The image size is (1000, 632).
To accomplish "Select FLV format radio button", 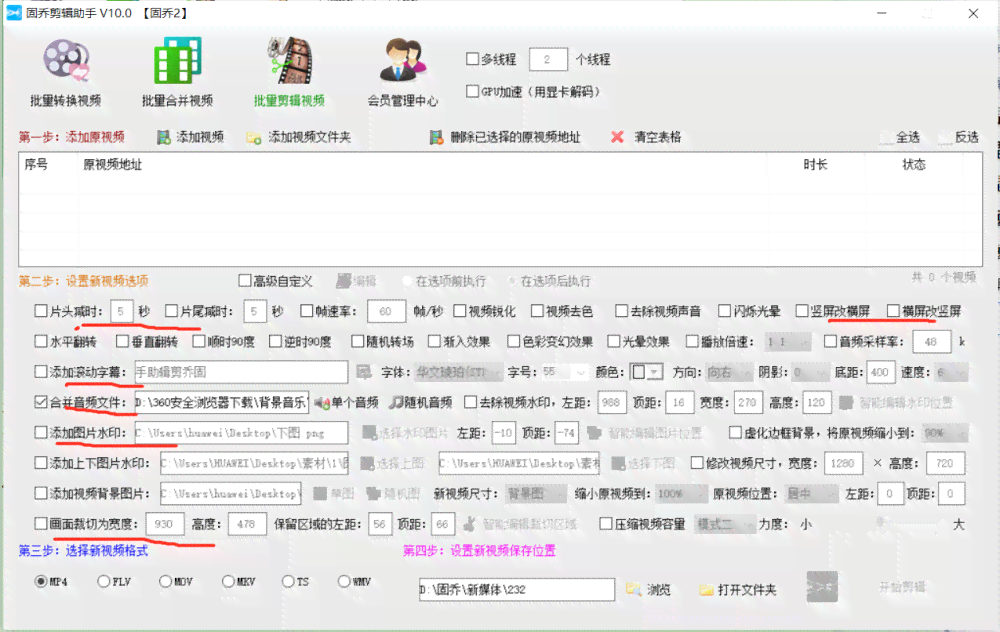I will [103, 582].
